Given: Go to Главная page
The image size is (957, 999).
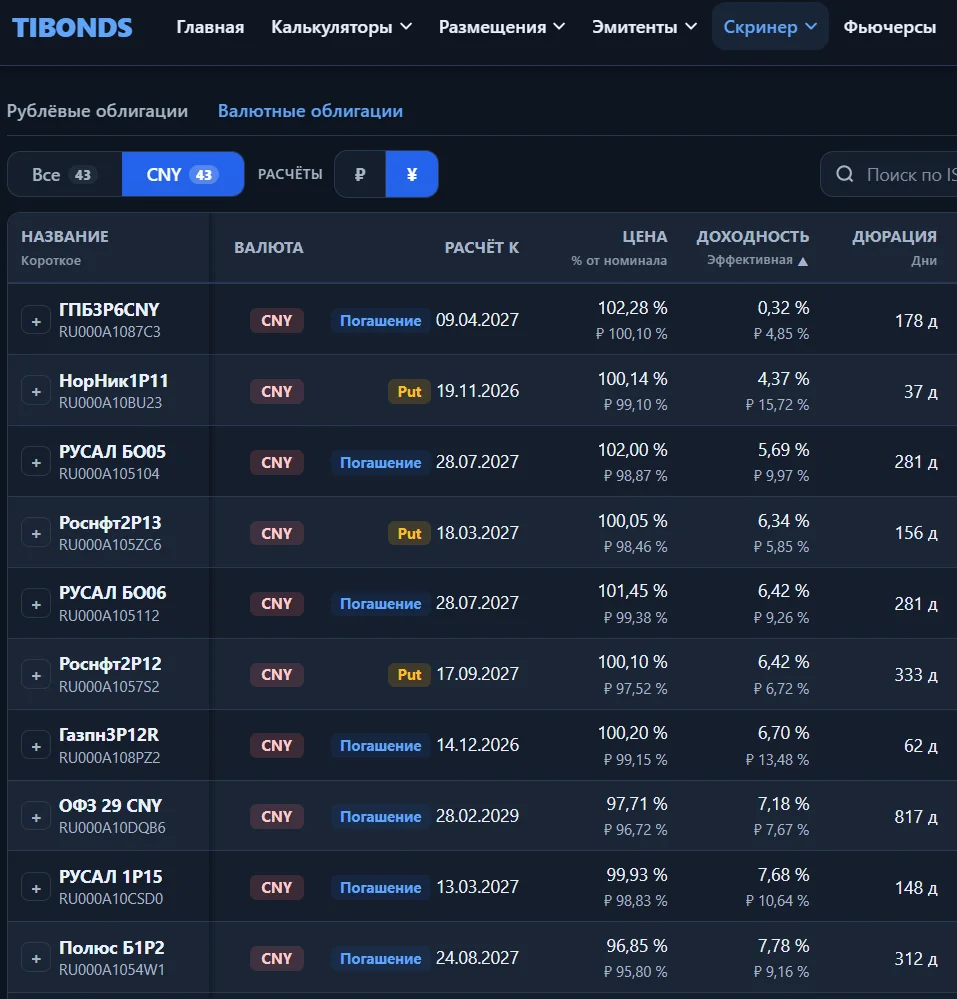Looking at the screenshot, I should pos(210,27).
